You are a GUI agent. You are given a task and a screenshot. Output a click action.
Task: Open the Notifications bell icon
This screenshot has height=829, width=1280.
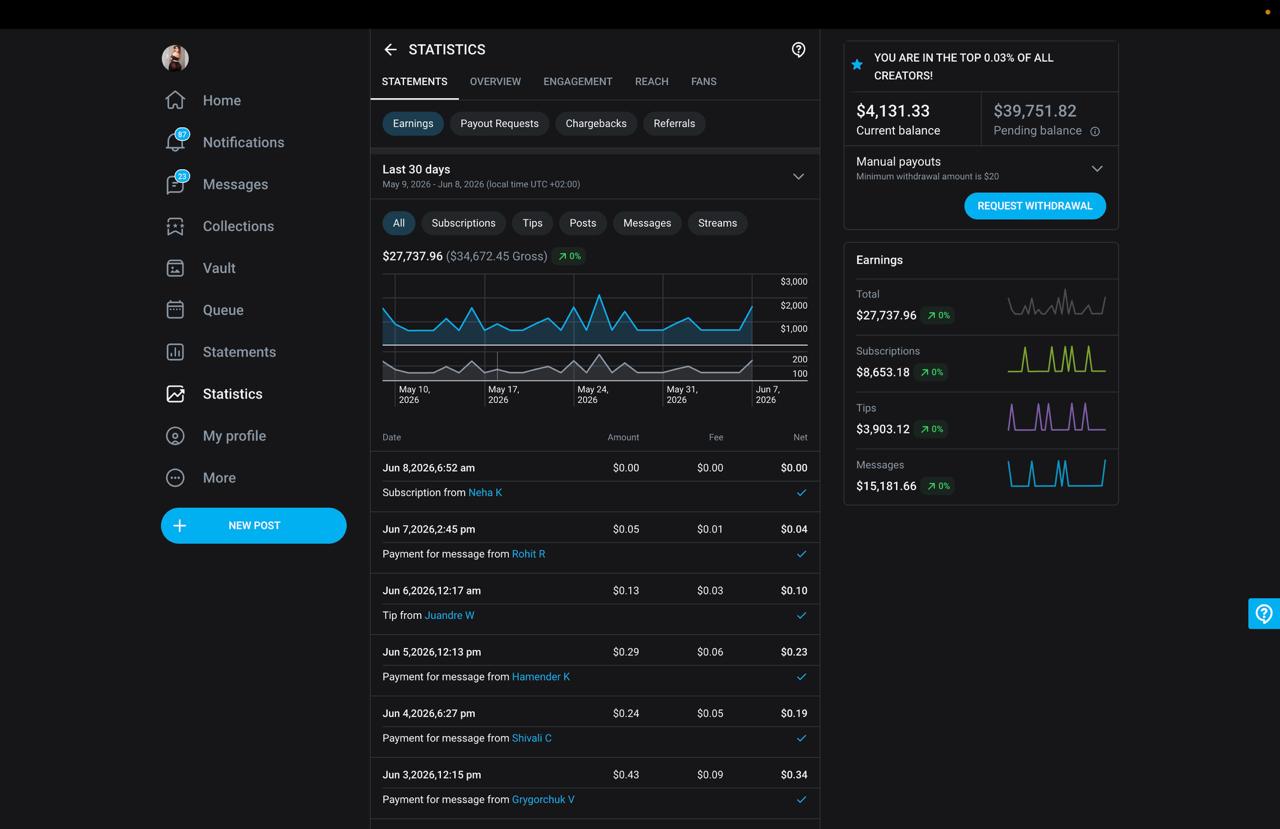coord(175,142)
